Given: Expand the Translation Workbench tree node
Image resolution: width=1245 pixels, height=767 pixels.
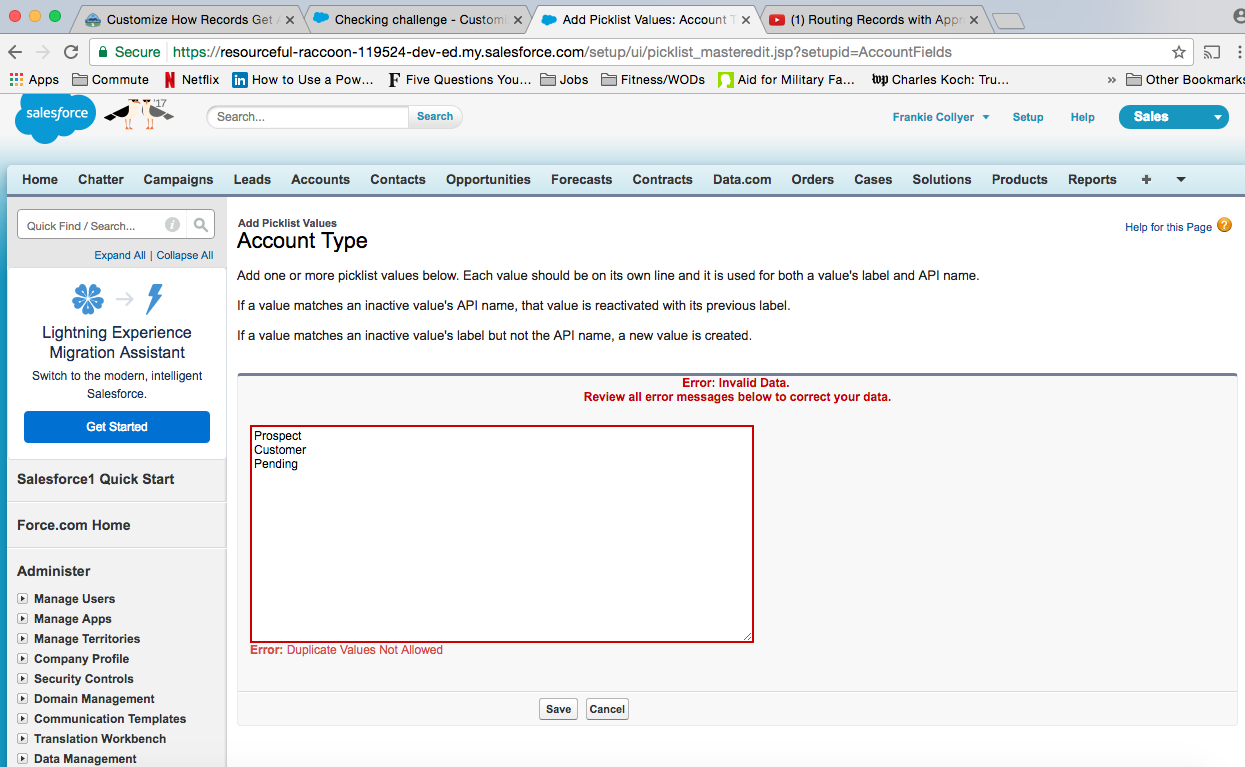Looking at the screenshot, I should 22,739.
